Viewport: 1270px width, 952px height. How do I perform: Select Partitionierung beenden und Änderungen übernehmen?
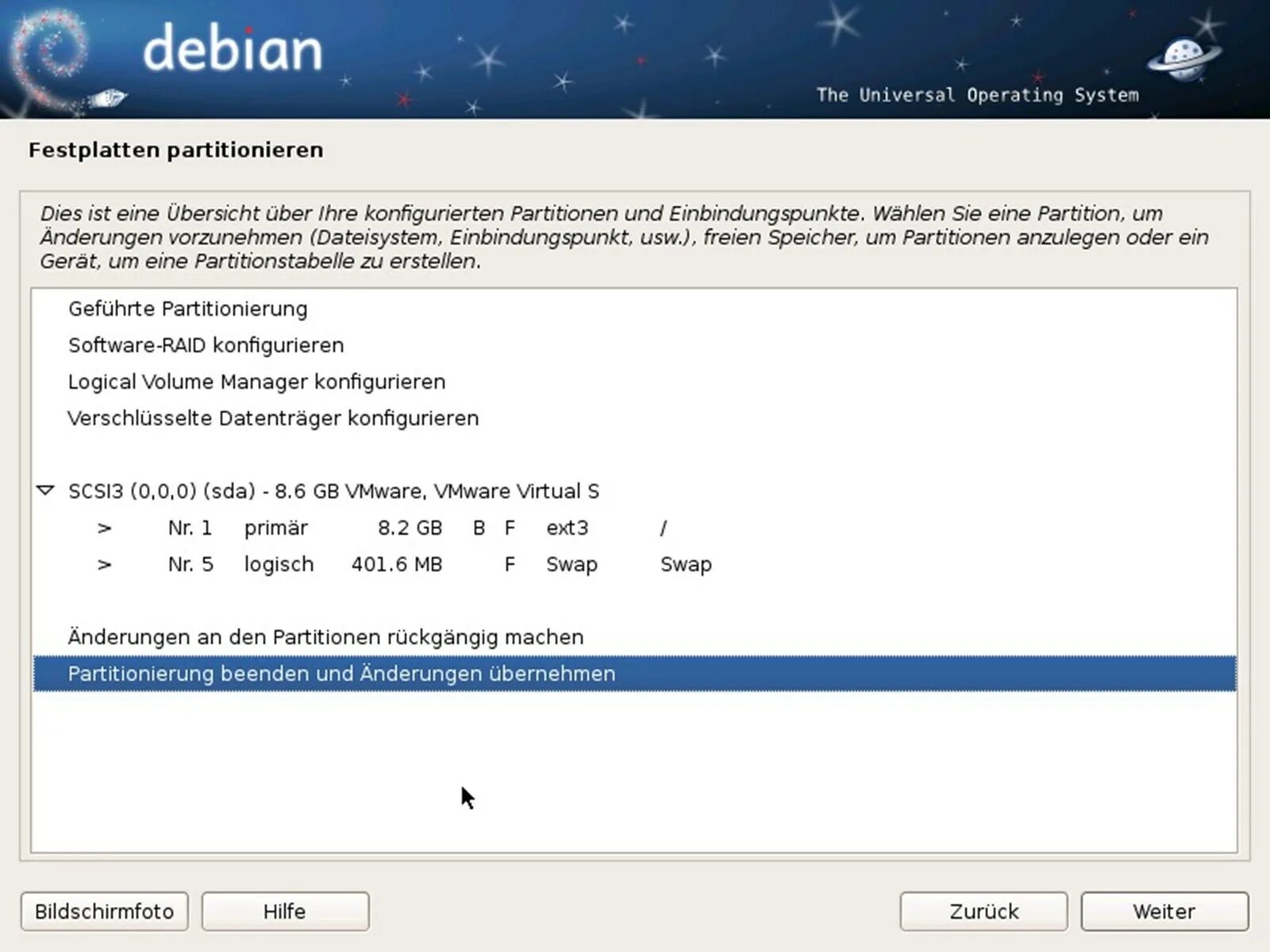pos(634,674)
